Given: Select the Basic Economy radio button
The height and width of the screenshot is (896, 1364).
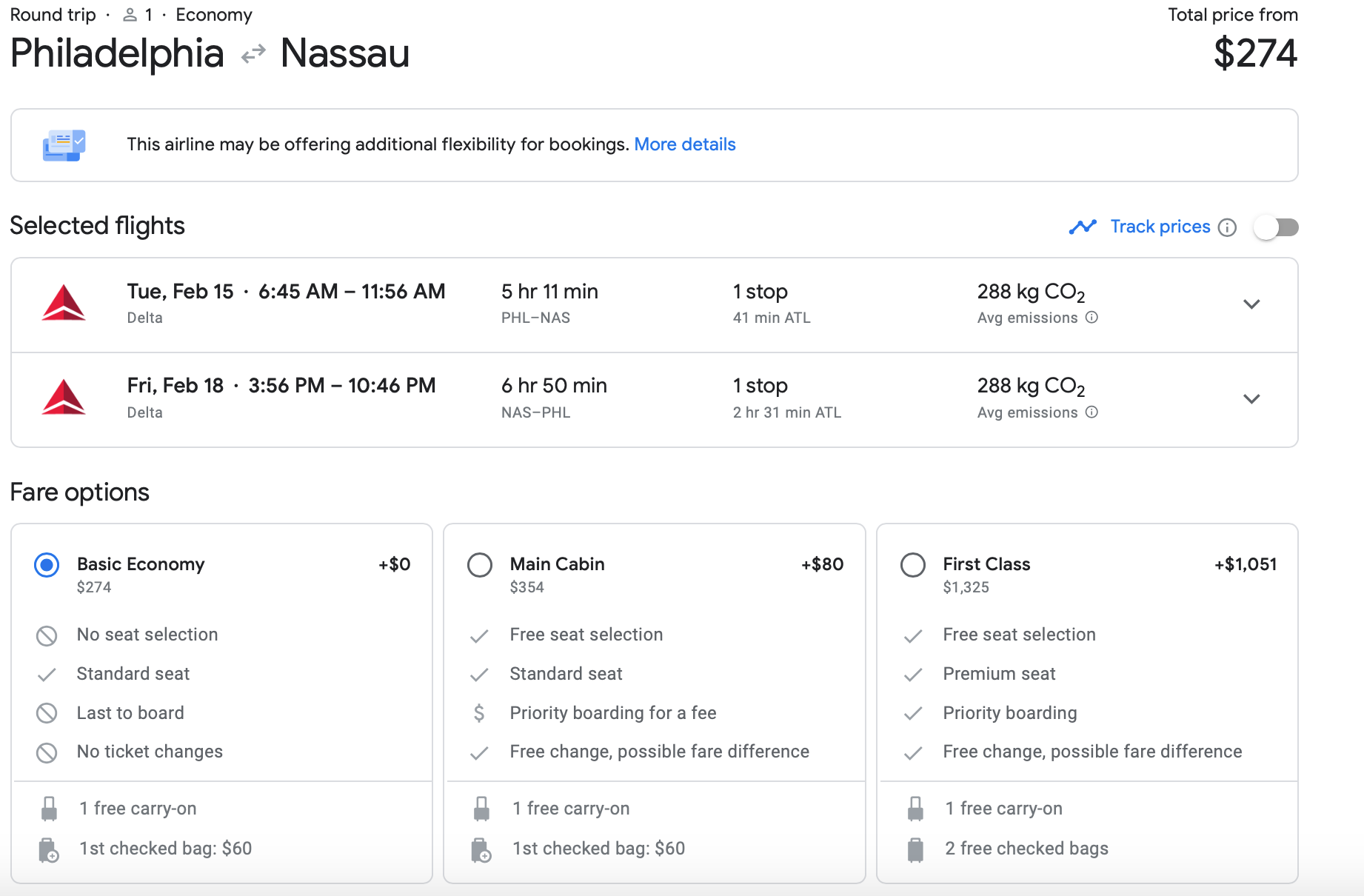Looking at the screenshot, I should click(x=47, y=565).
